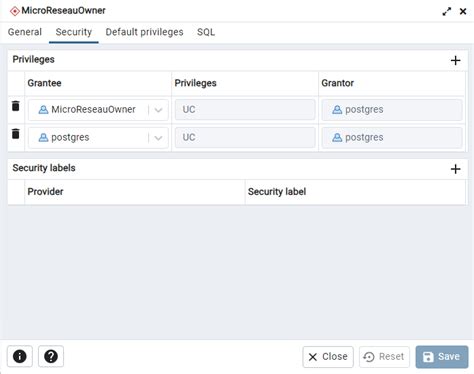The height and width of the screenshot is (374, 474).
Task: Maximize the dialog using expand arrows icon
Action: pyautogui.click(x=446, y=11)
